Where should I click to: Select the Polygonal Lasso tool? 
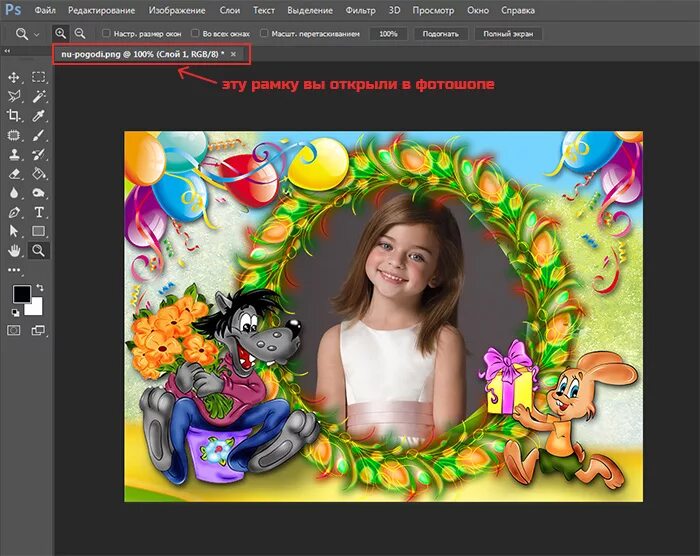pos(14,96)
